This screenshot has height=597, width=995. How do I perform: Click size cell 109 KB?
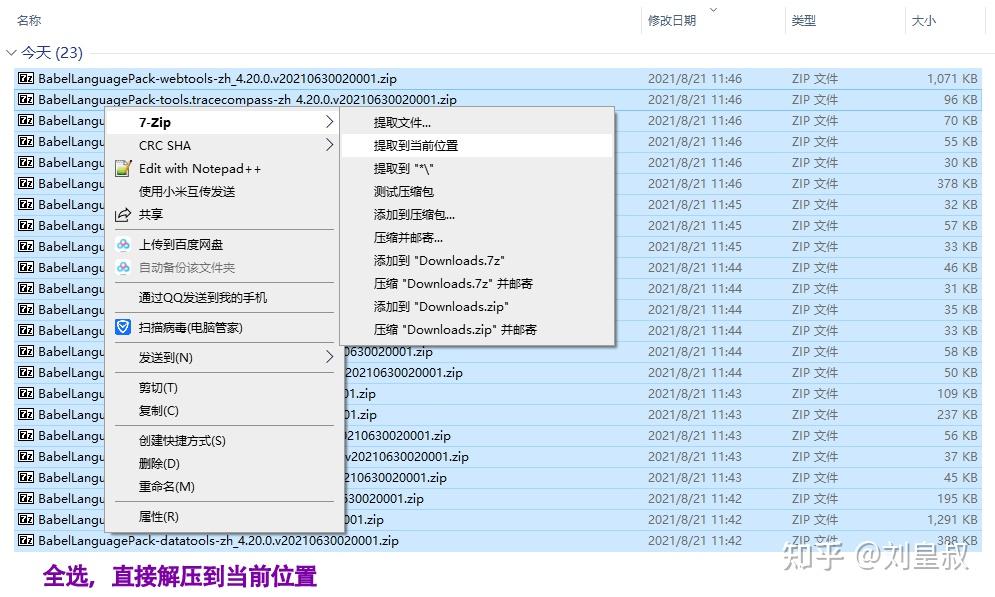pos(957,393)
